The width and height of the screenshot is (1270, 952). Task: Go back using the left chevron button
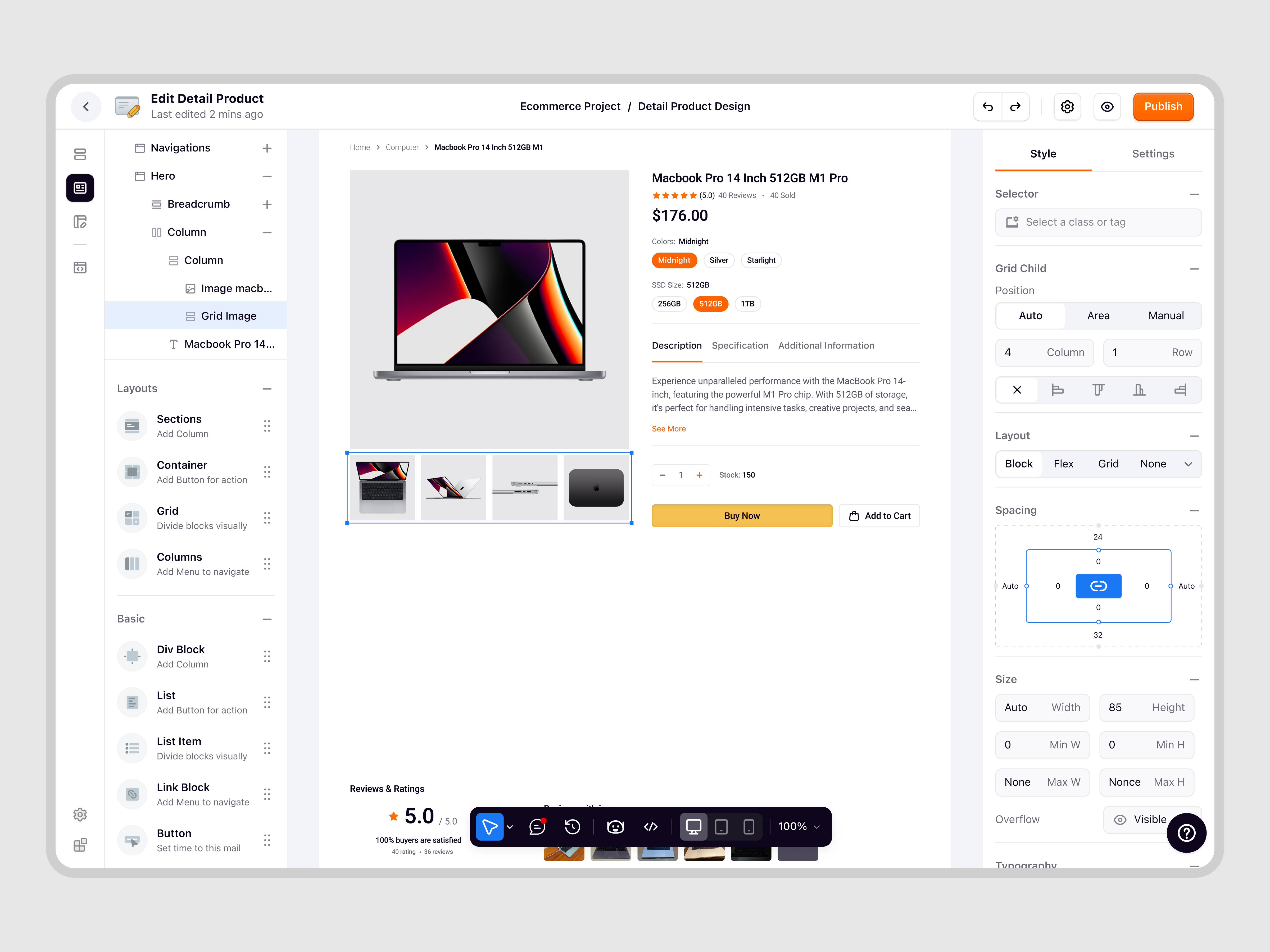[86, 107]
